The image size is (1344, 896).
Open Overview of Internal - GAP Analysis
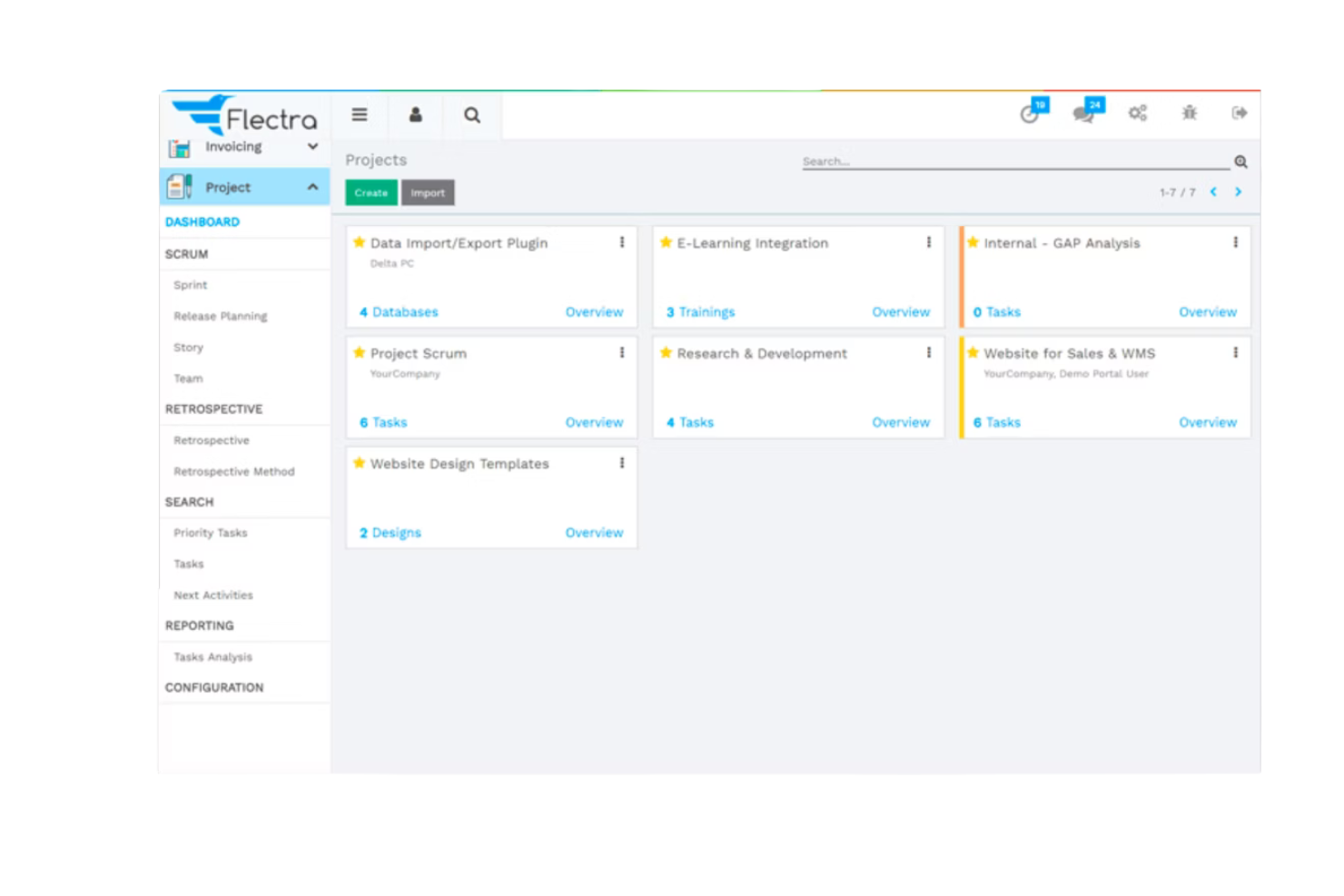(x=1208, y=311)
